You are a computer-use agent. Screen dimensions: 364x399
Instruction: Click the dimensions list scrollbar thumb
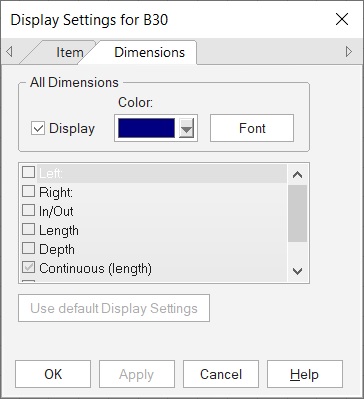tap(297, 213)
